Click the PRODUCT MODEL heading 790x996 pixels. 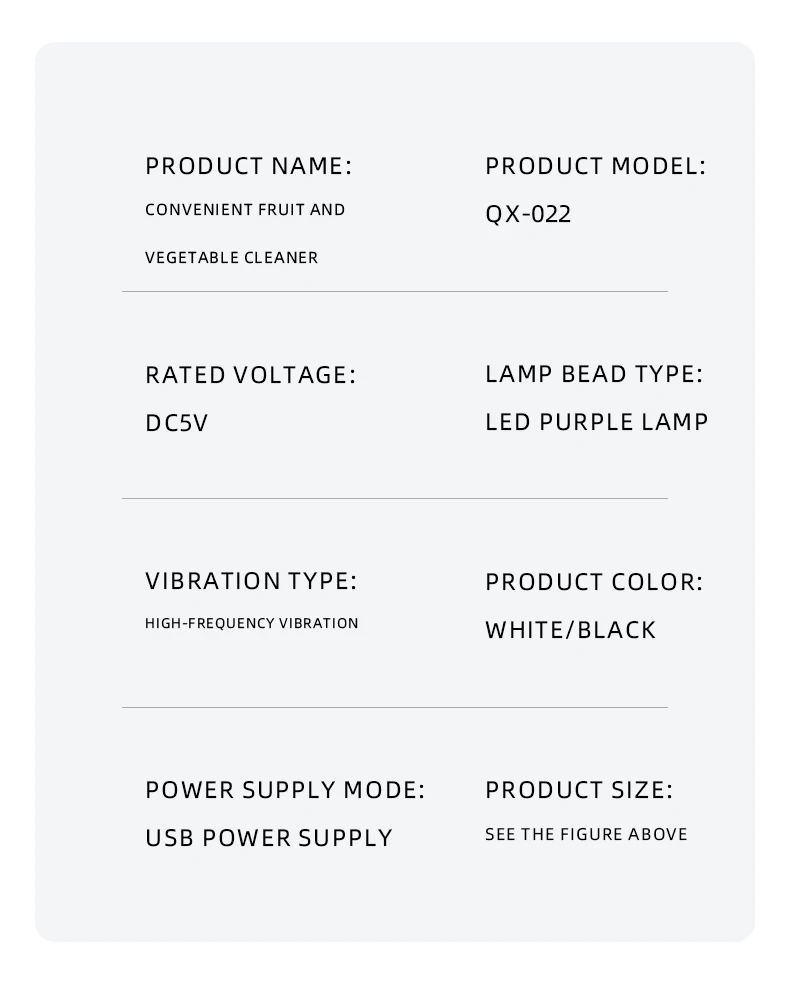596,166
